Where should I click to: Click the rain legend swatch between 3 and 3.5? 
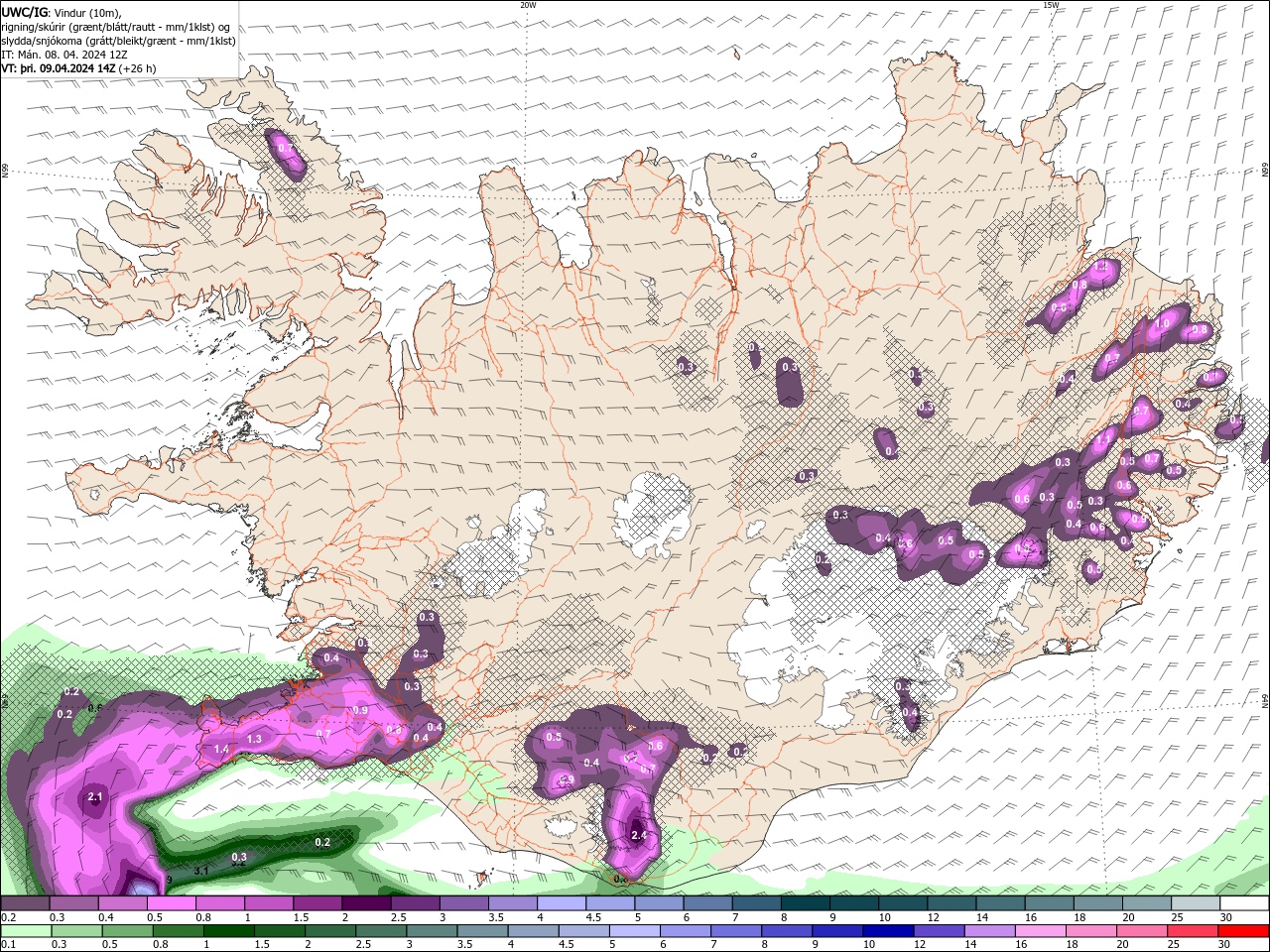pos(432,930)
